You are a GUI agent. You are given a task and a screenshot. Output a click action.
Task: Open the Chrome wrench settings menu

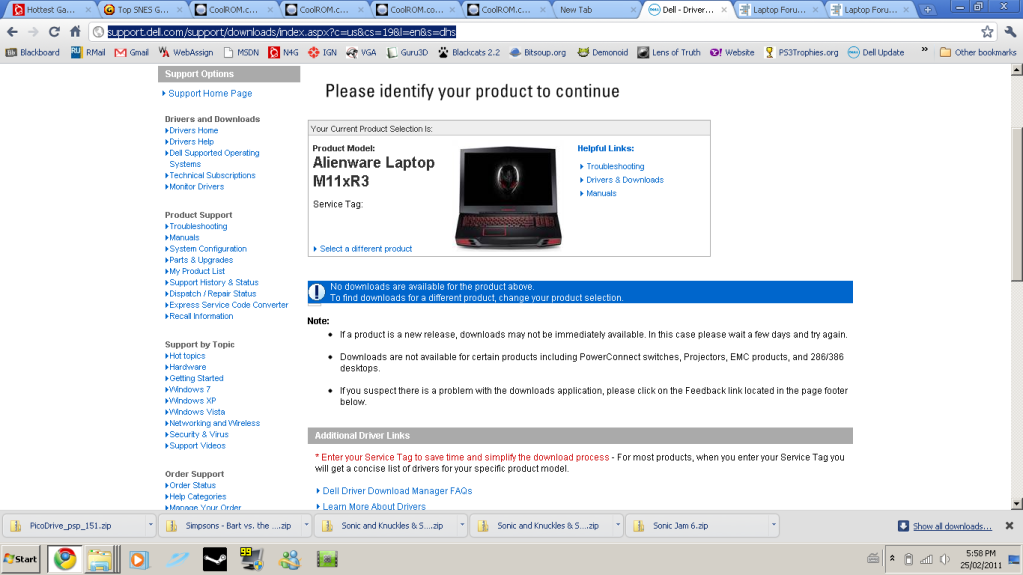(x=1010, y=31)
